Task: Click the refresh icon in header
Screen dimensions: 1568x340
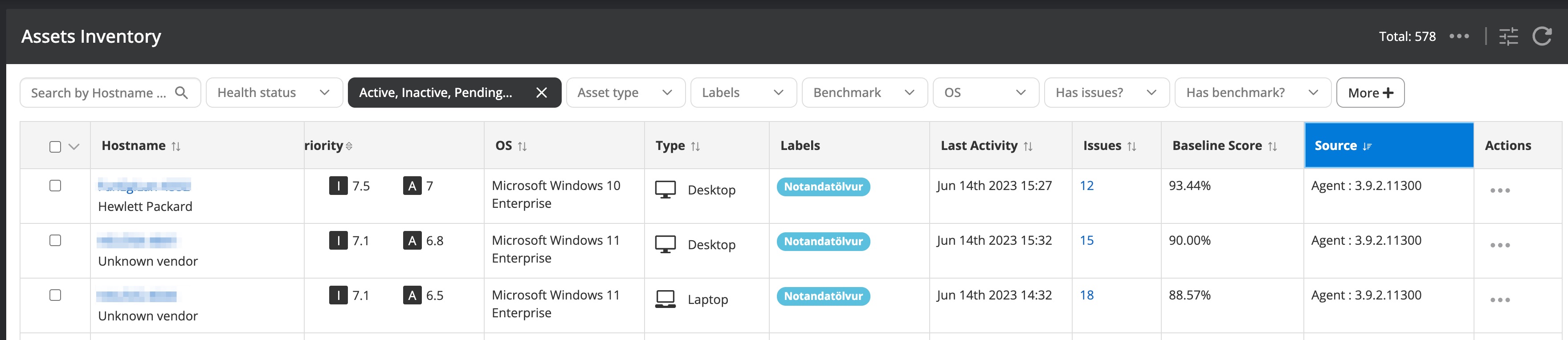Action: coord(1541,36)
